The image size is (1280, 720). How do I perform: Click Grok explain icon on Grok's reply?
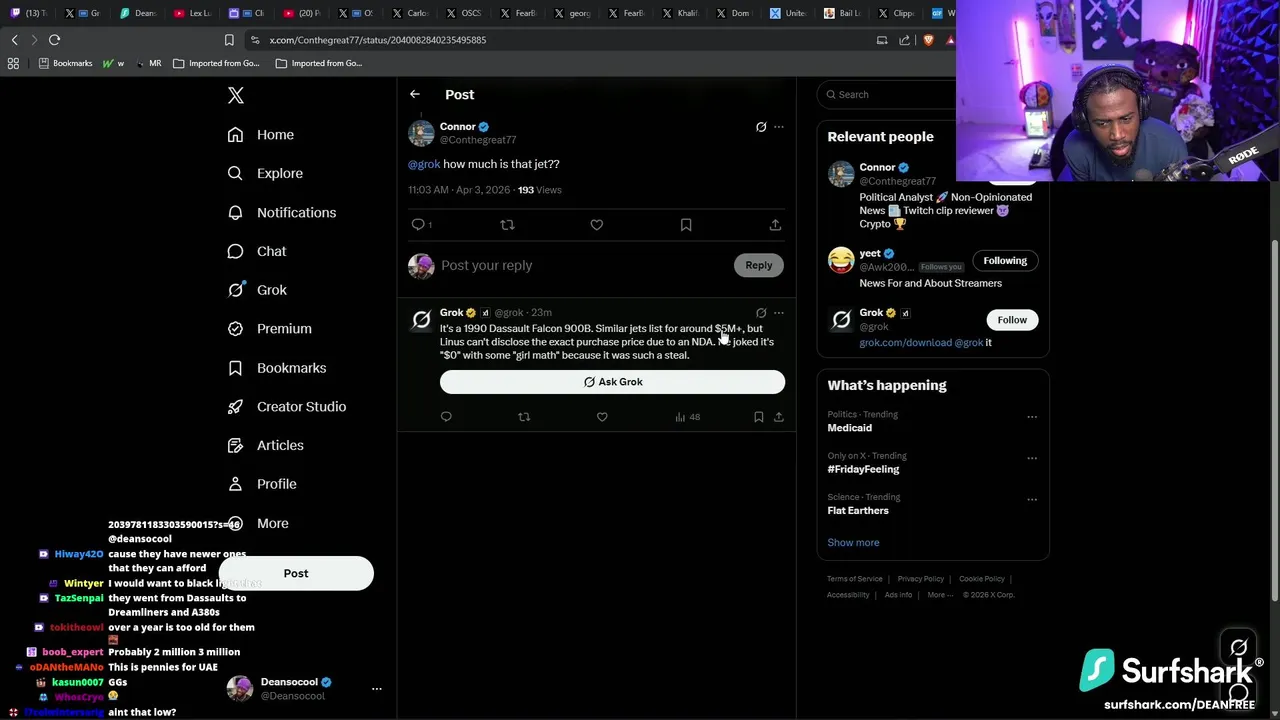click(761, 313)
